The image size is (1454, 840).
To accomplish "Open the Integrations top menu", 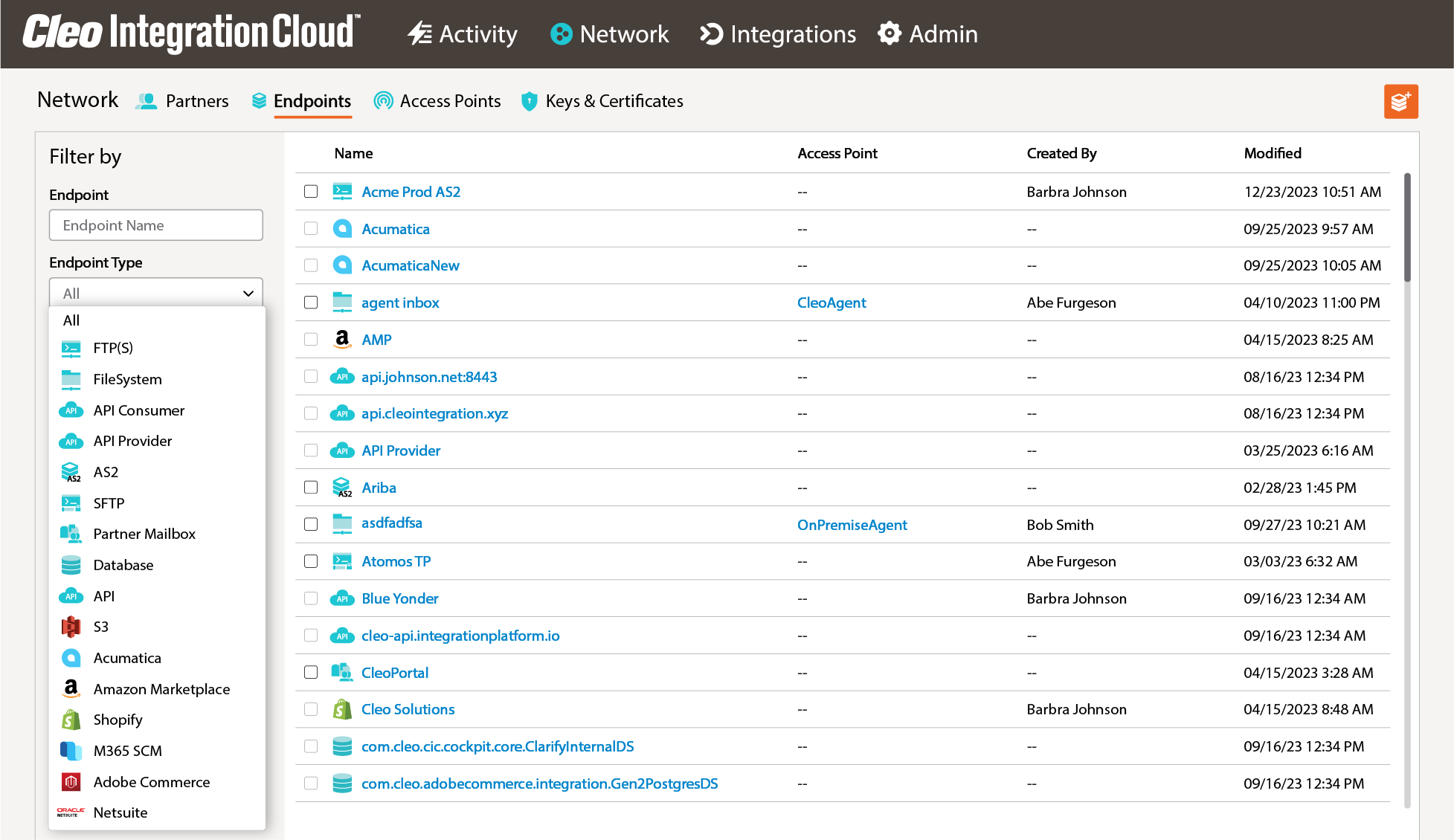I will coord(778,34).
